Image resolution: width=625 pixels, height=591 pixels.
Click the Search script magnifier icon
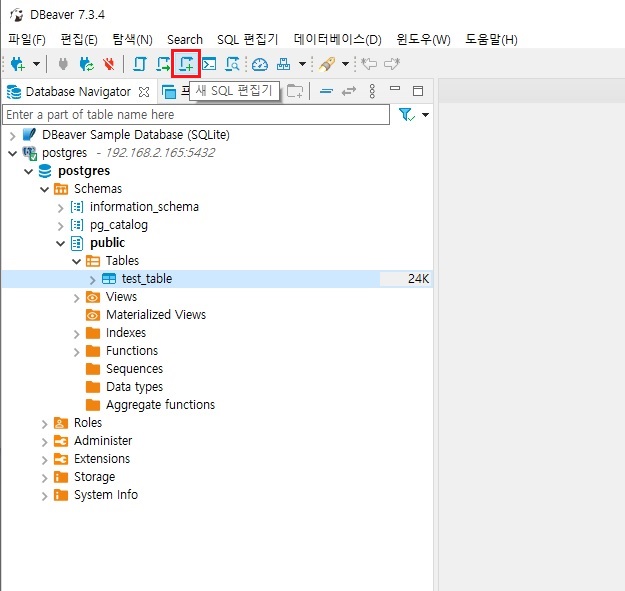coord(232,64)
